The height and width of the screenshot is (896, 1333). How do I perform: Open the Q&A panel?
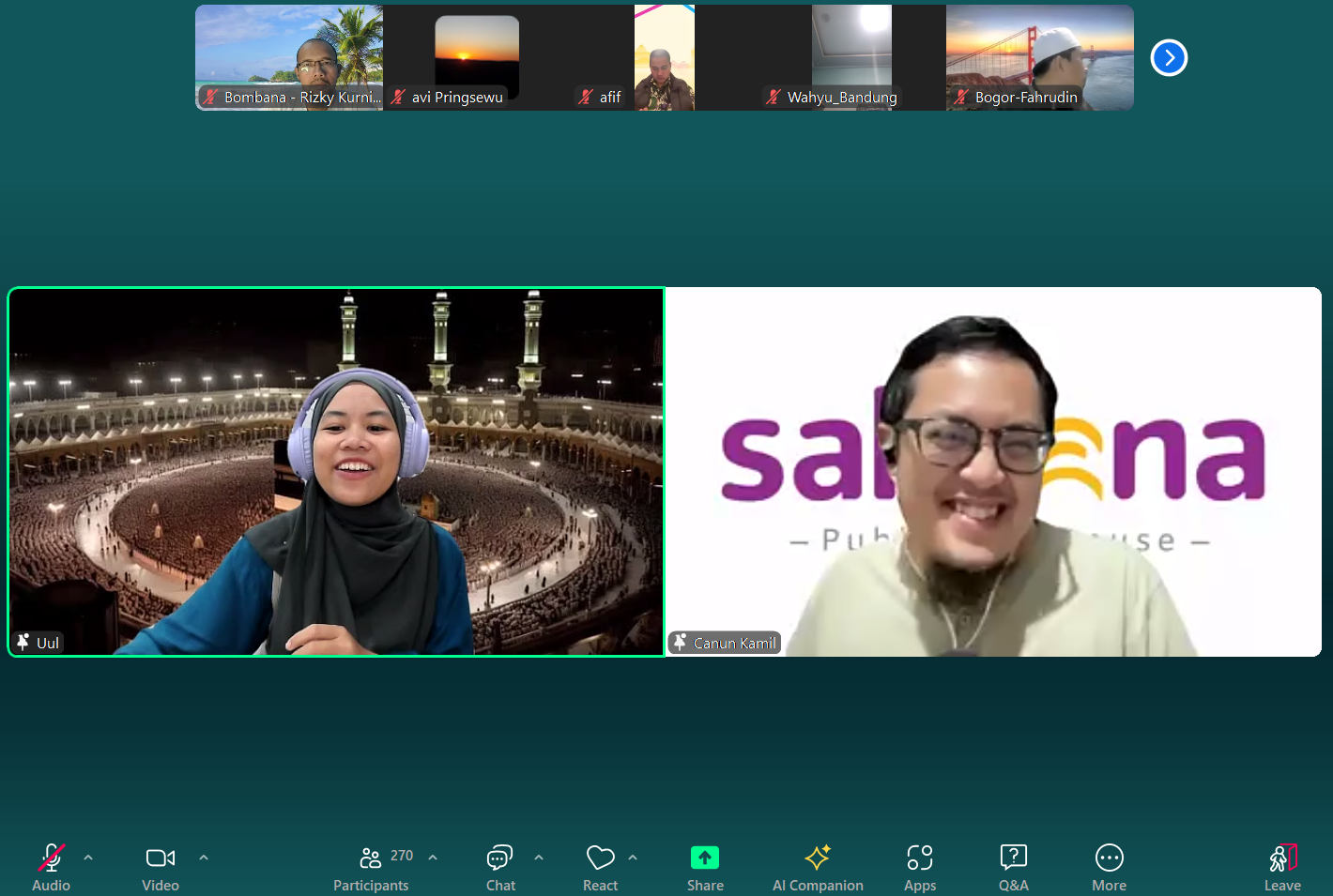1013,857
